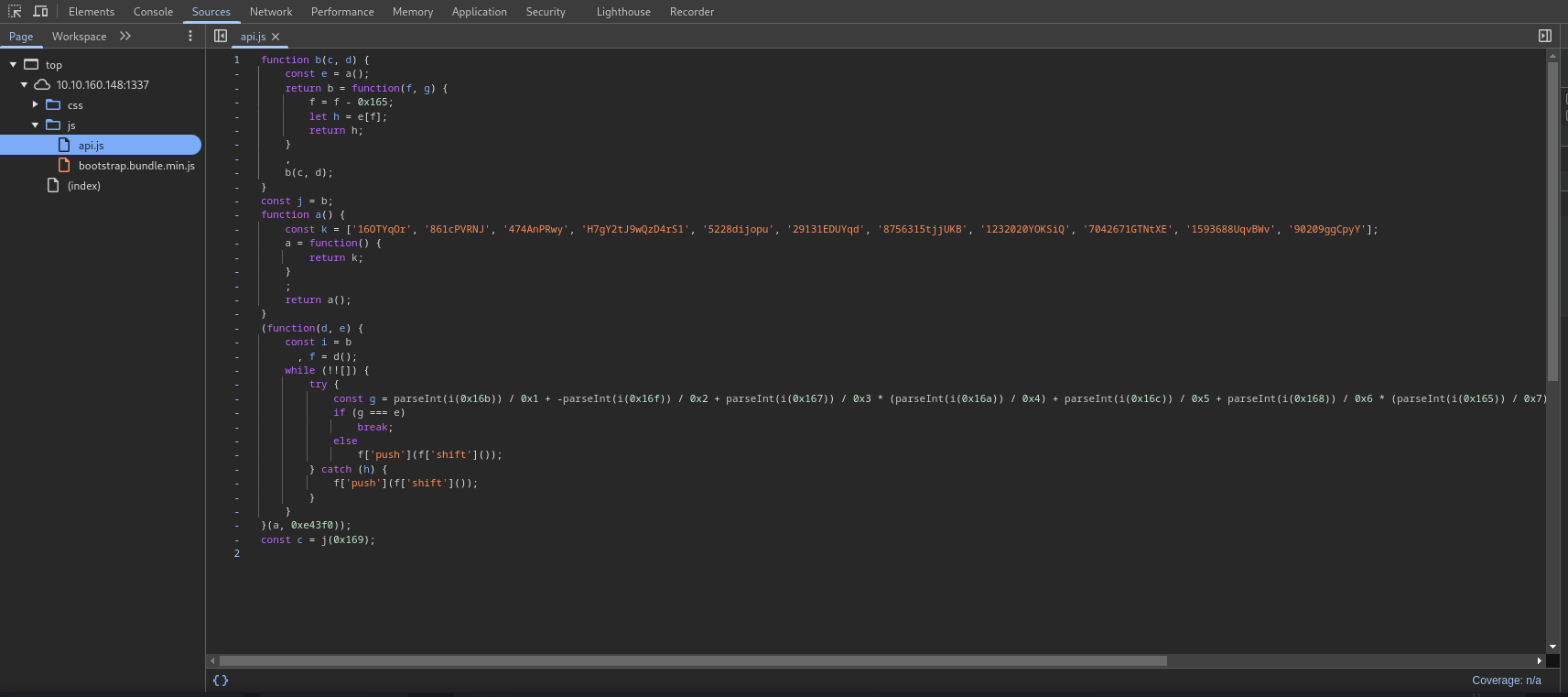Select the api.js editor tab

click(x=253, y=37)
